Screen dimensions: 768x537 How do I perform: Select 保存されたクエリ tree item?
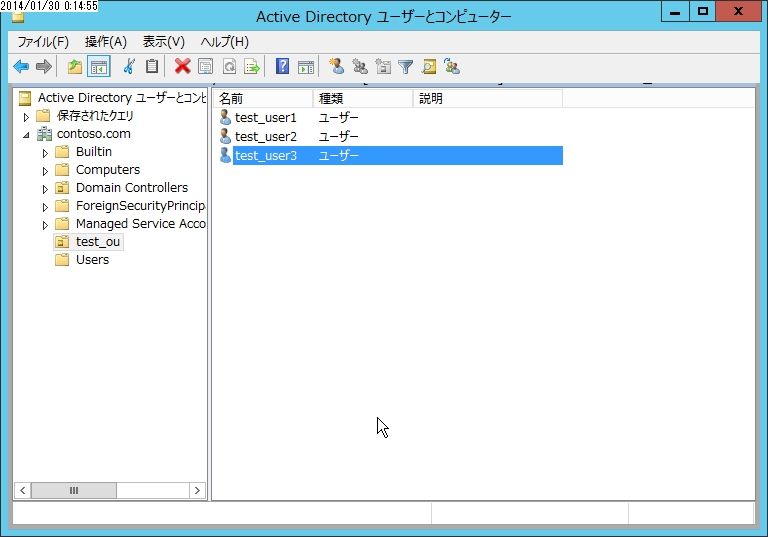(95, 116)
